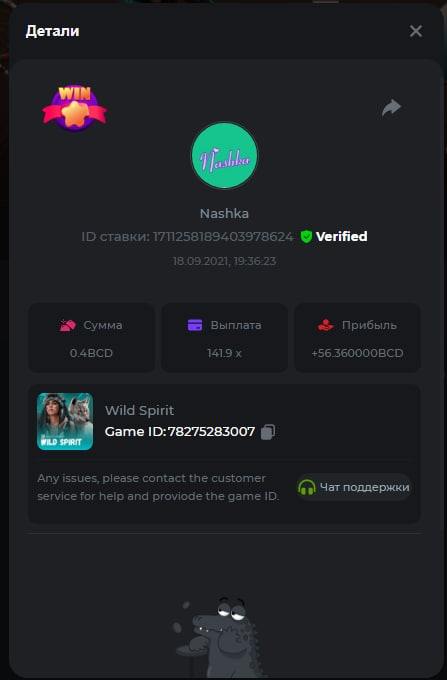Click the Nashka username text
Screen dimensions: 447x680
(224, 214)
